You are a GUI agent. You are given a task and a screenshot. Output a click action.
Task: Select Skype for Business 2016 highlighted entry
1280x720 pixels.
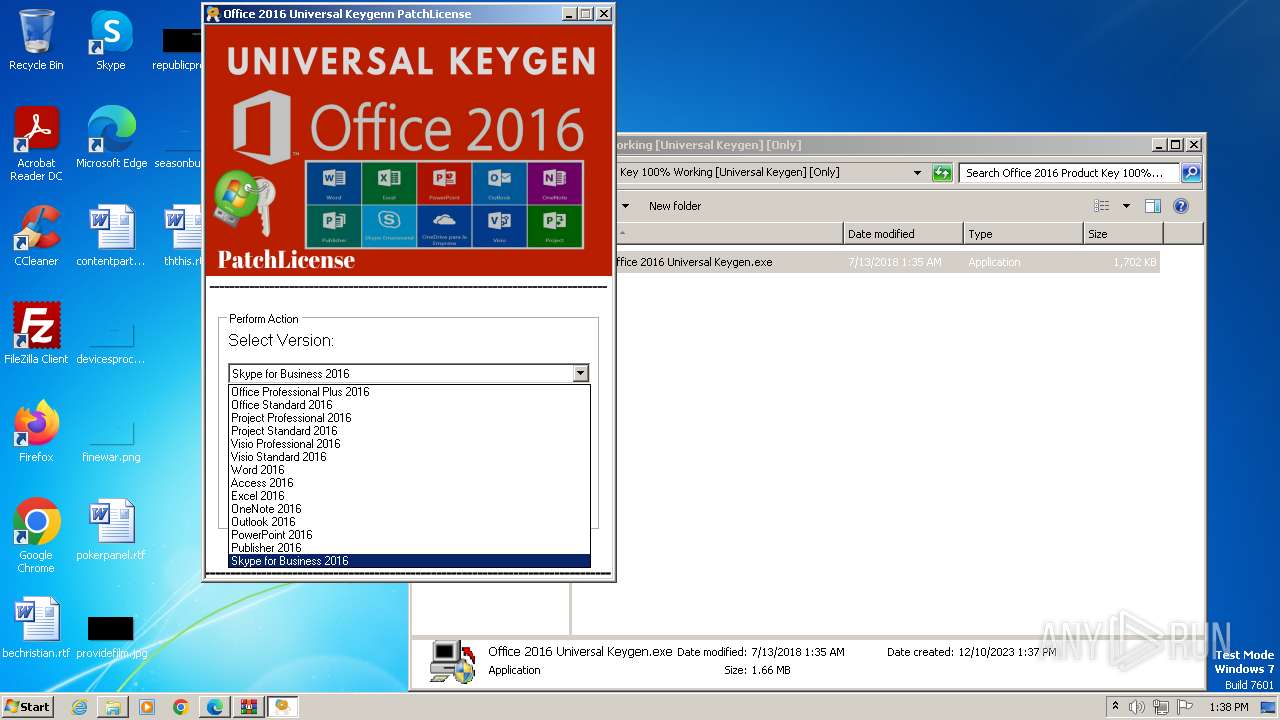click(x=409, y=561)
